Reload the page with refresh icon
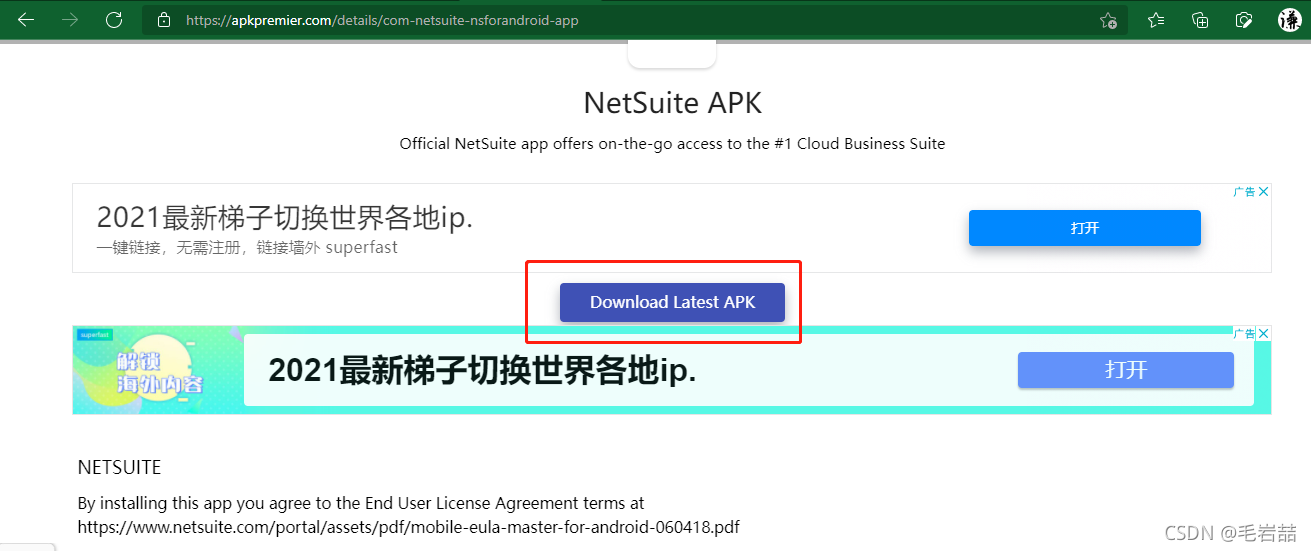 [x=114, y=20]
